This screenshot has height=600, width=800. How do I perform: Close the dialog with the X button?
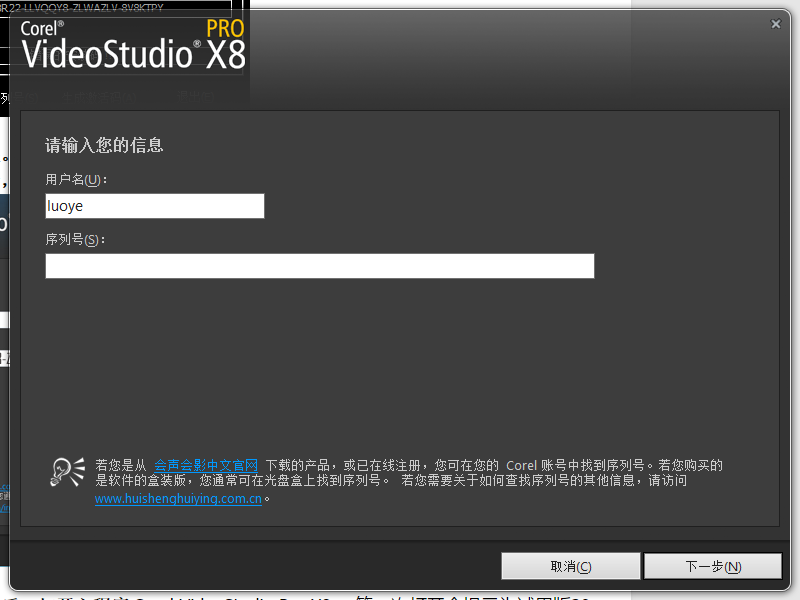tap(776, 23)
